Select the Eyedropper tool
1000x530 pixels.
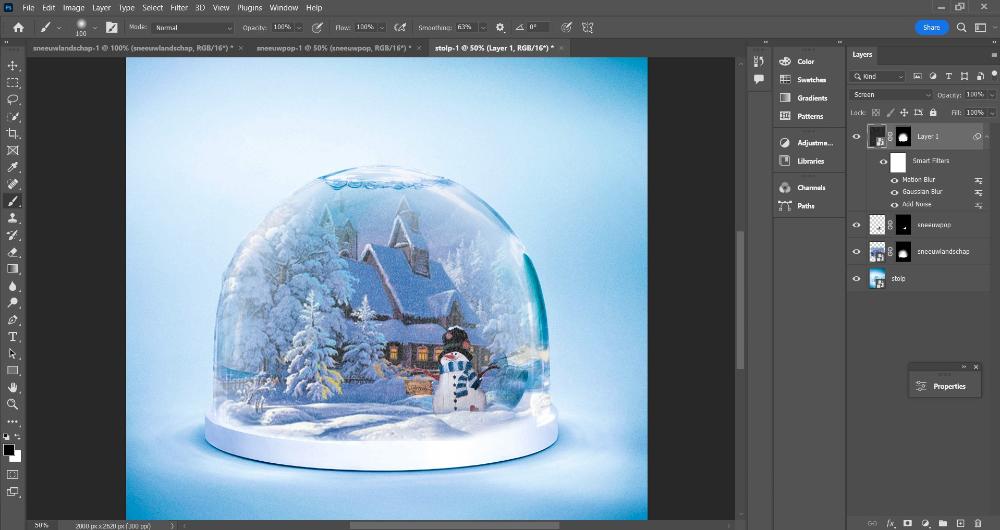point(13,167)
